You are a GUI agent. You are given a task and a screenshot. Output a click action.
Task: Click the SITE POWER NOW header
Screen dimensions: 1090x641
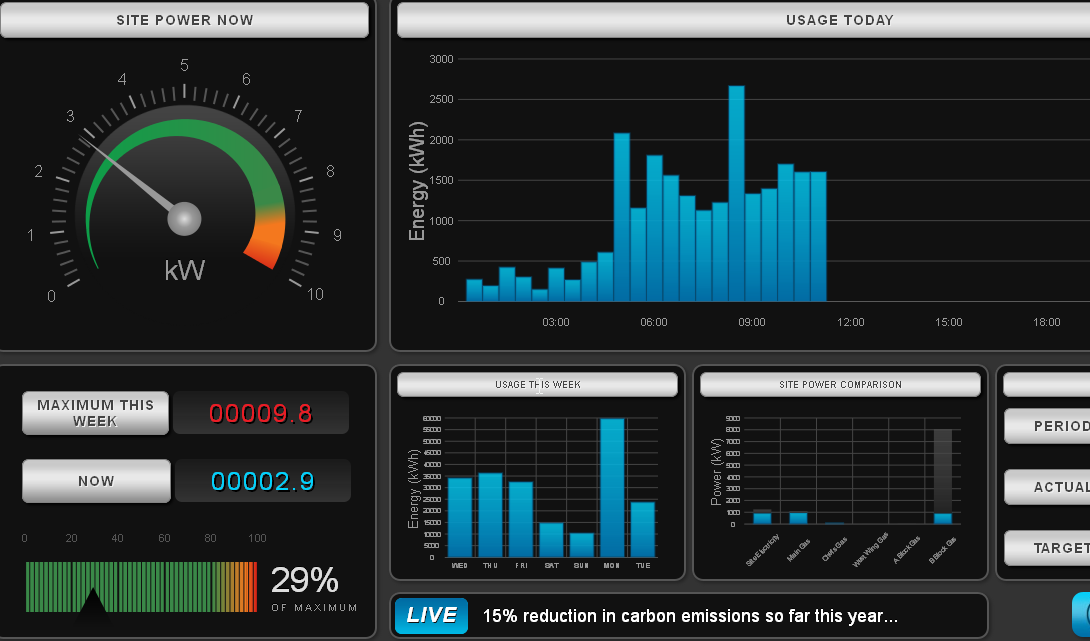(184, 20)
